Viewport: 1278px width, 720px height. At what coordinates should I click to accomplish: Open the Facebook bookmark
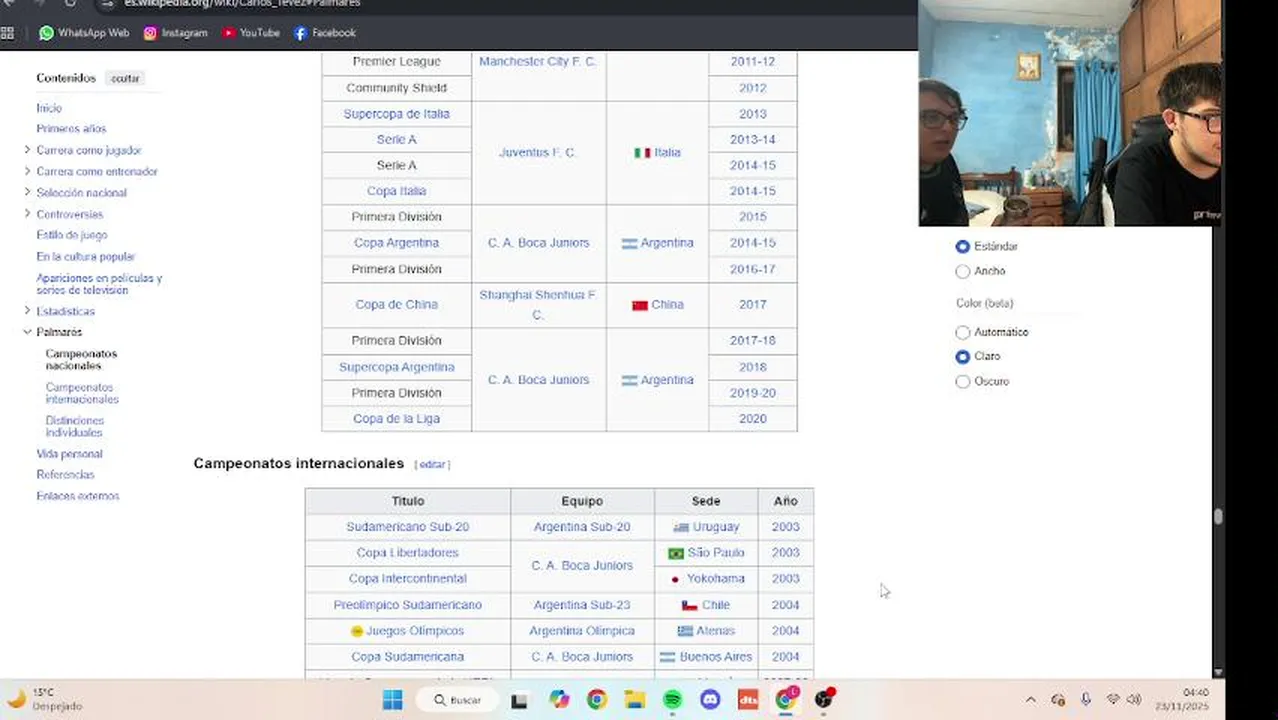click(325, 33)
